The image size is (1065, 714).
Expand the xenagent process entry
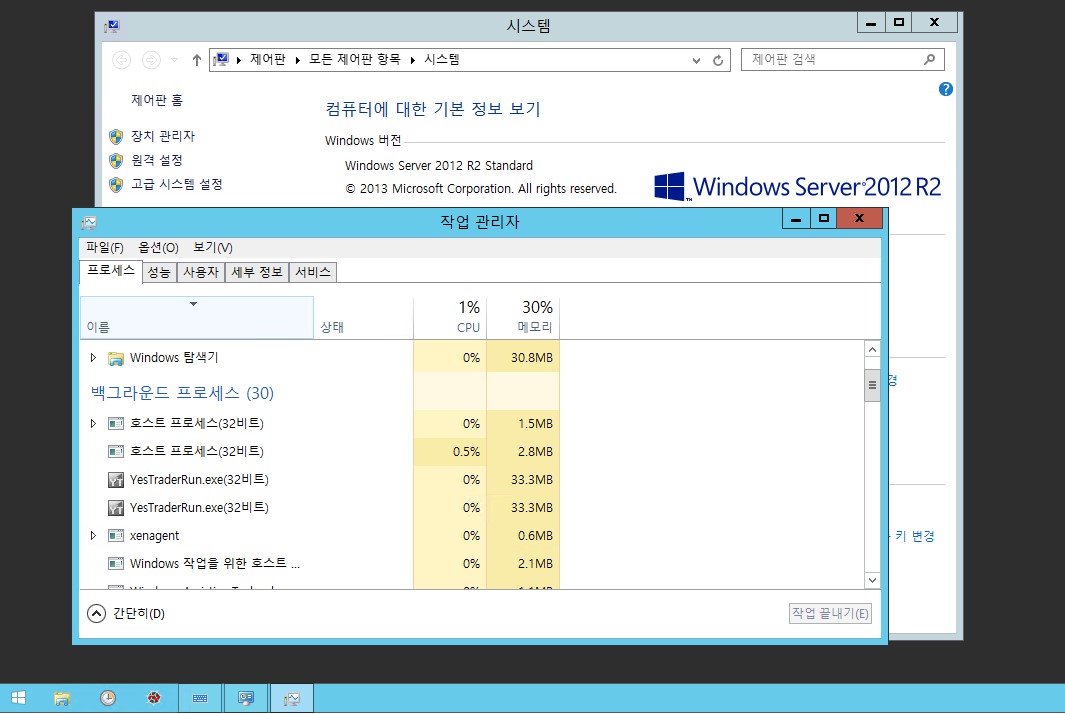(x=94, y=536)
